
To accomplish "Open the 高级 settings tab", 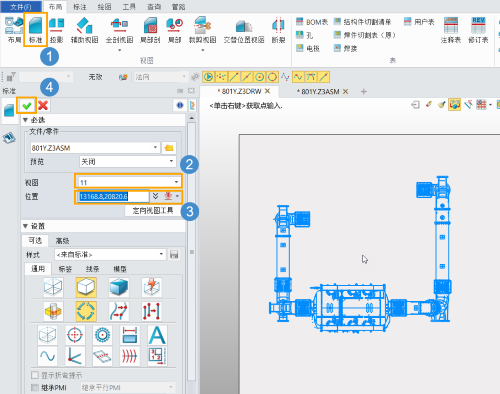I will (x=62, y=240).
